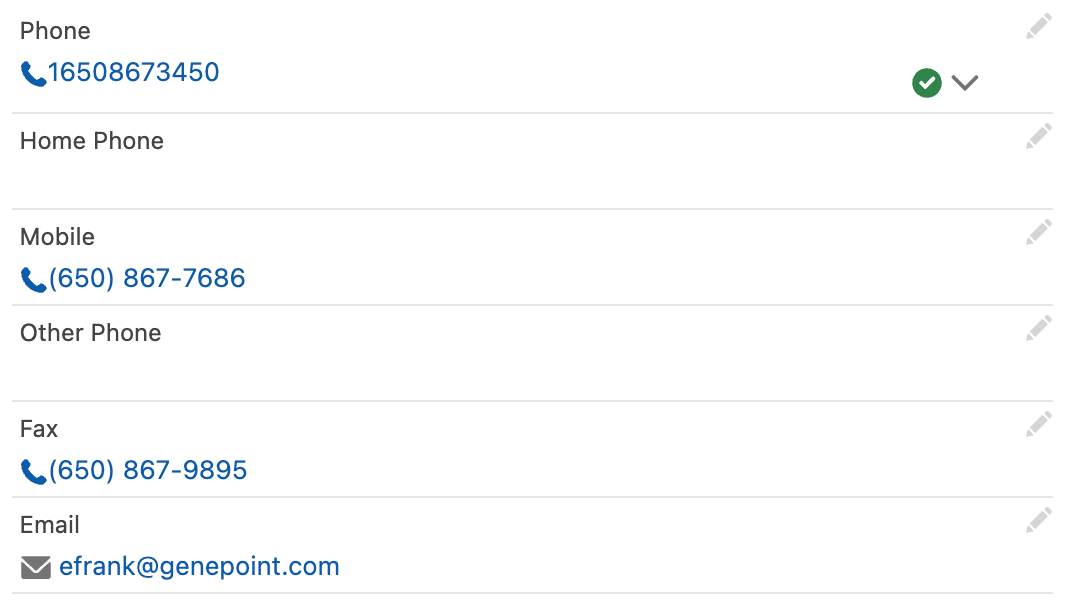Click the Fax field edit pencil
The height and width of the screenshot is (602, 1070).
tap(1039, 425)
